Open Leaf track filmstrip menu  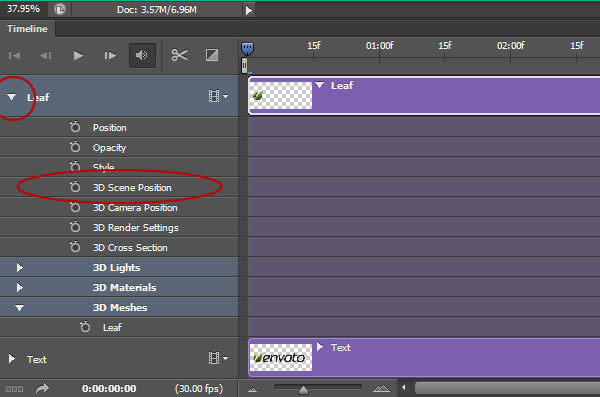pos(218,96)
